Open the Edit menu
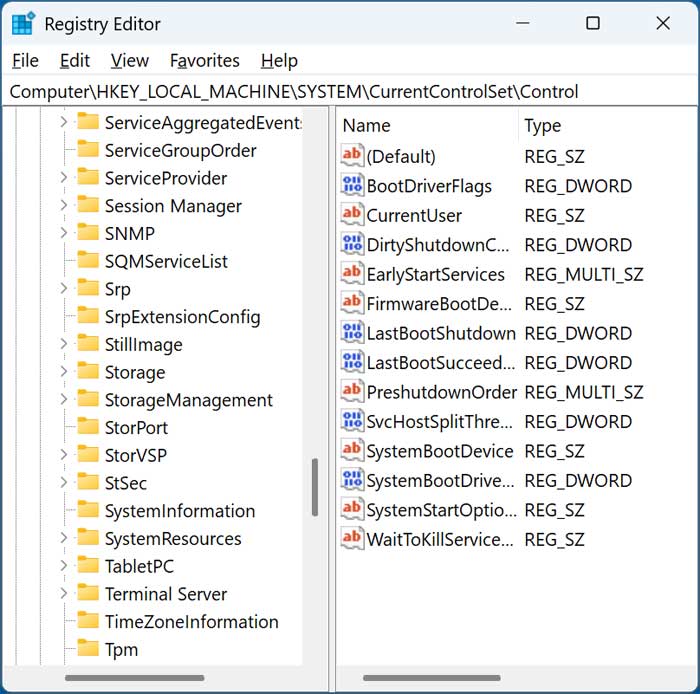Image resolution: width=700 pixels, height=694 pixels. coord(75,61)
